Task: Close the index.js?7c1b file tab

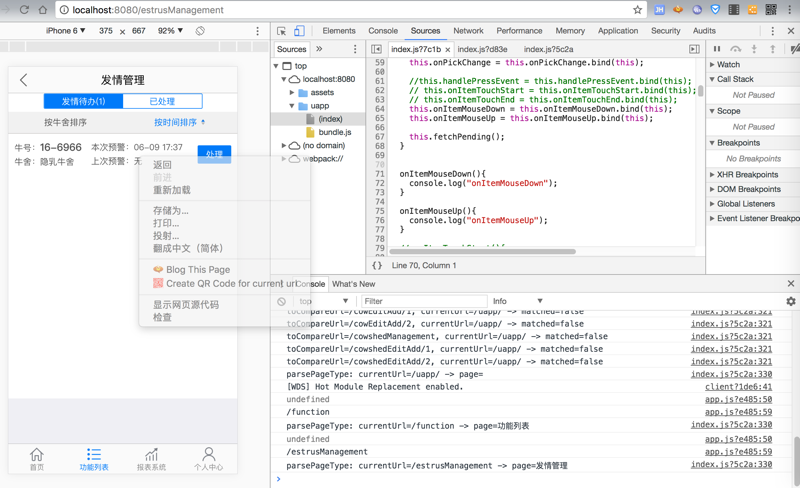Action: 447,50
